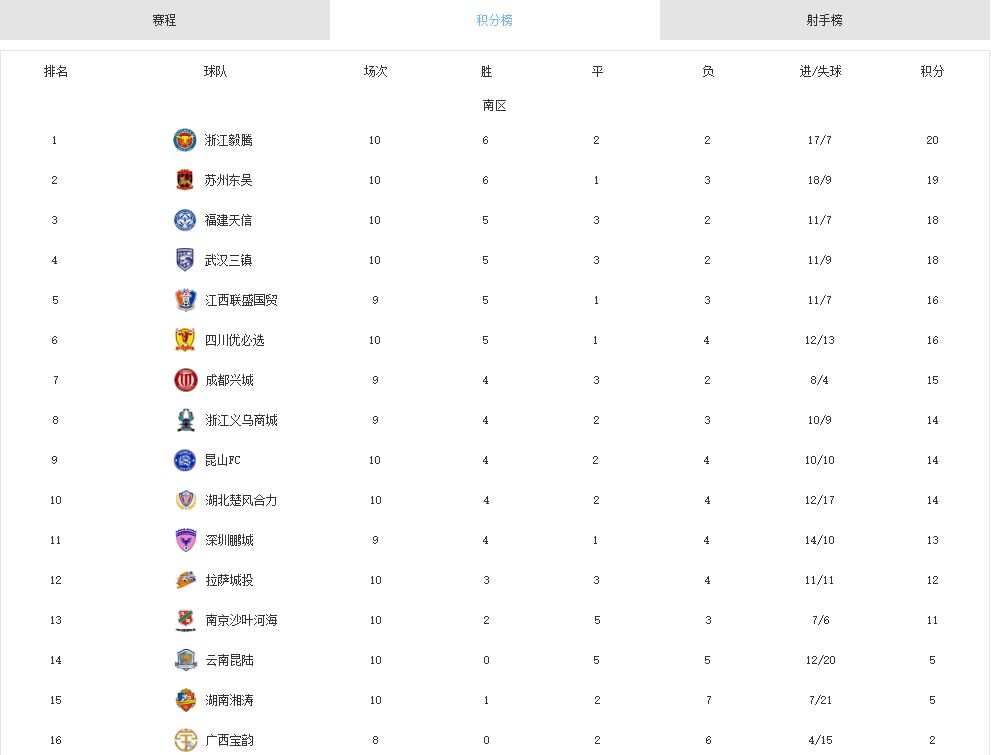The height and width of the screenshot is (755, 991).
Task: Click the 成都兴城 red round logo
Action: coord(186,380)
